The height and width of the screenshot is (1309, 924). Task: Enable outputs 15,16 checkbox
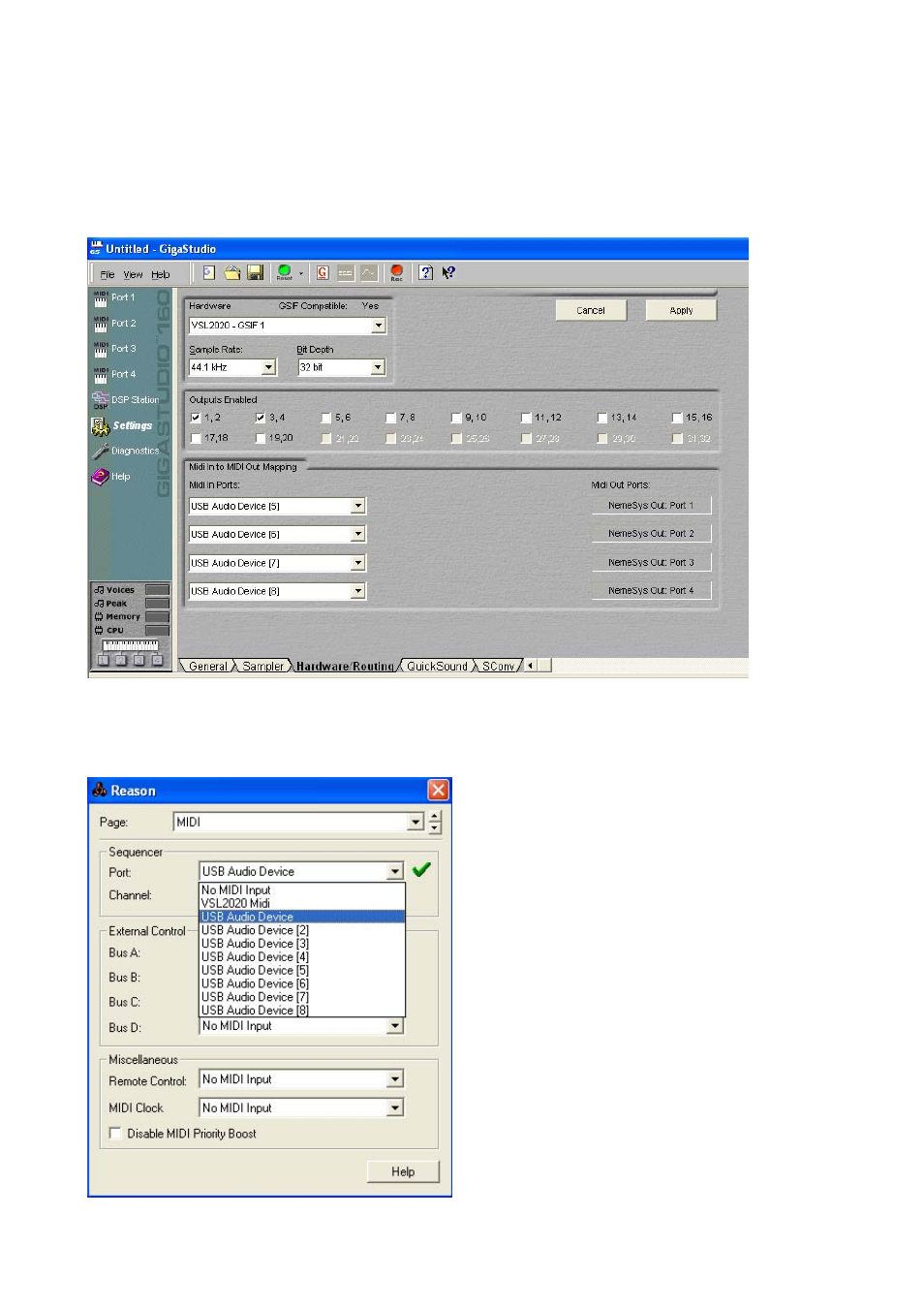(x=677, y=419)
